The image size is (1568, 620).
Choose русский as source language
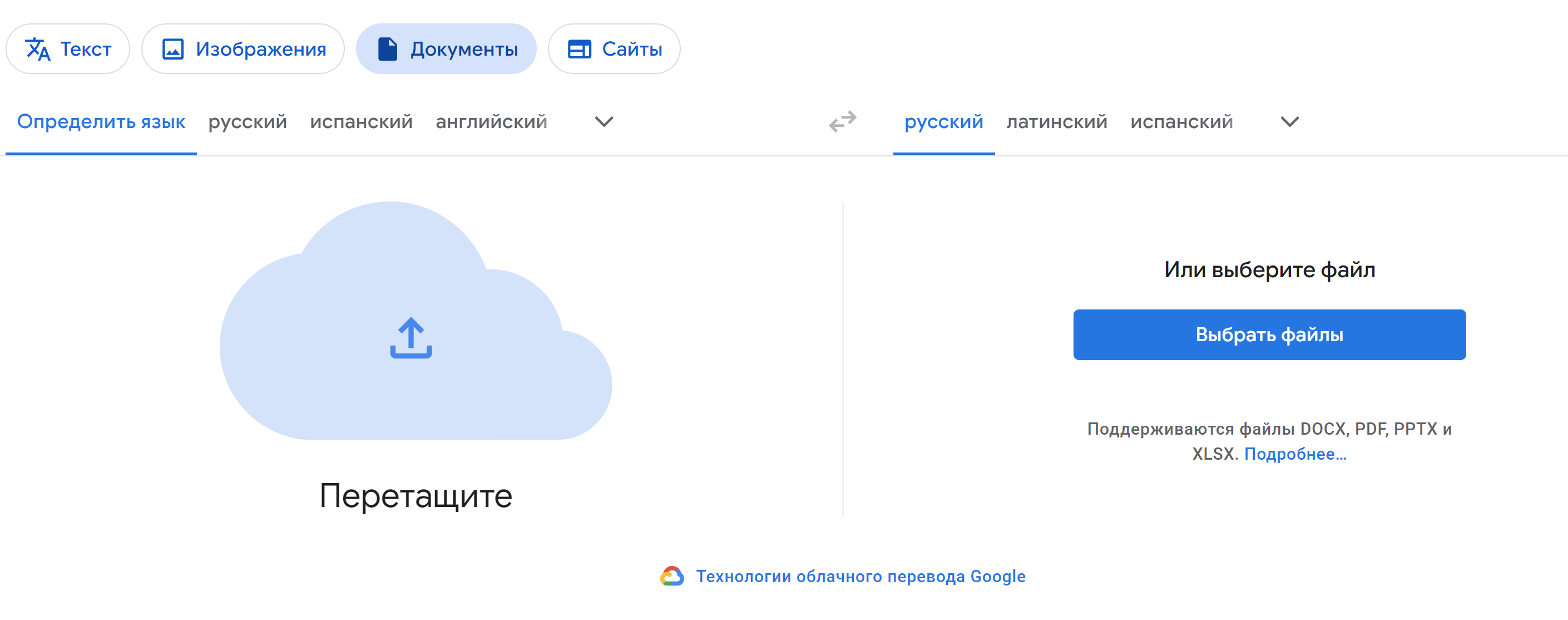click(x=247, y=122)
